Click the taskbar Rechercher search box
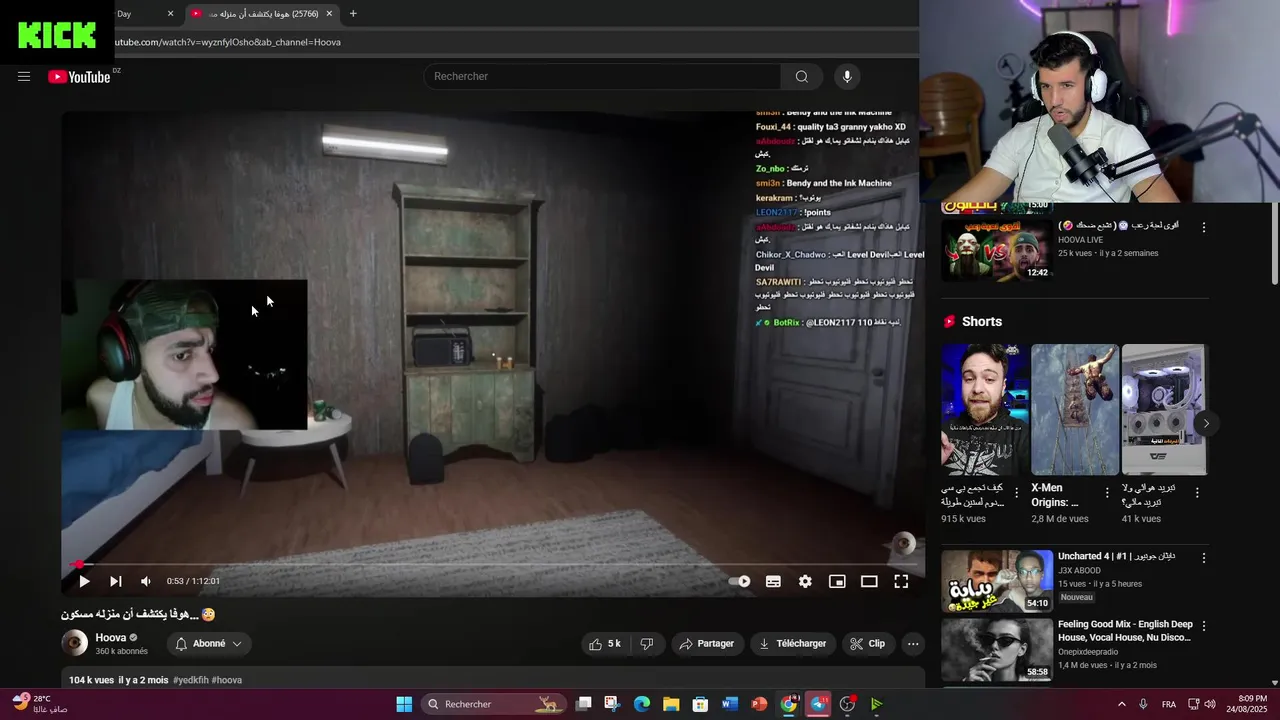 (x=493, y=704)
